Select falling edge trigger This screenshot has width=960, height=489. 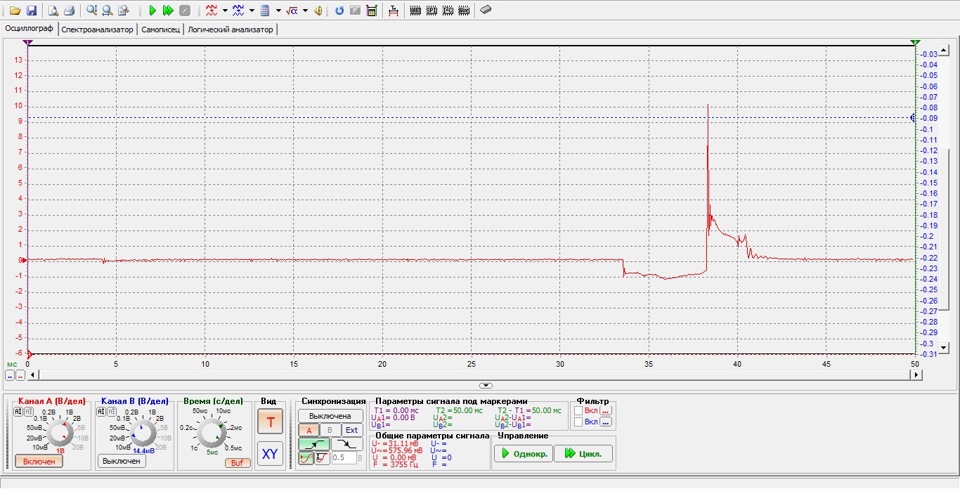click(347, 444)
